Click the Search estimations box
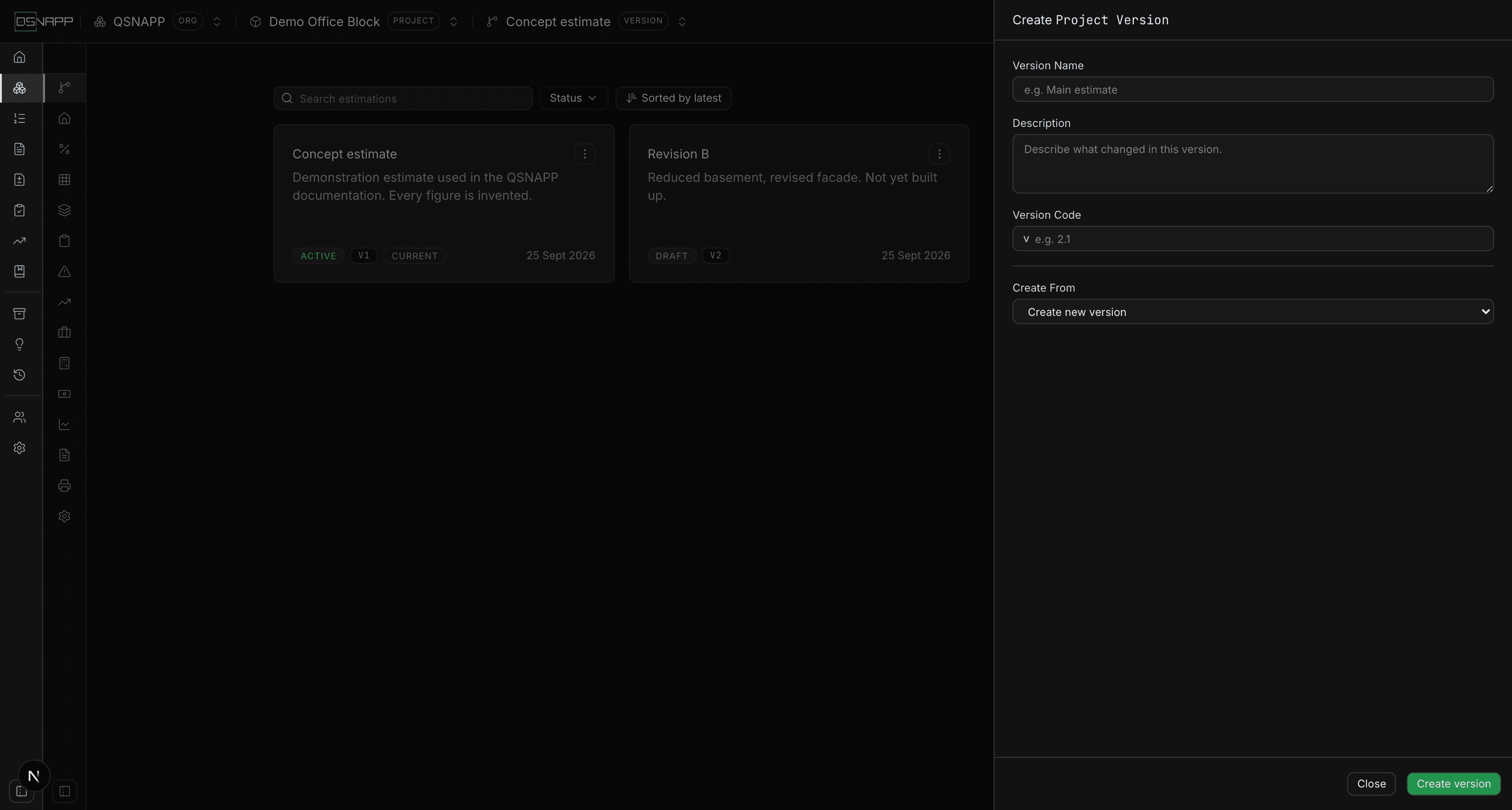The width and height of the screenshot is (1512, 810). coord(403,98)
